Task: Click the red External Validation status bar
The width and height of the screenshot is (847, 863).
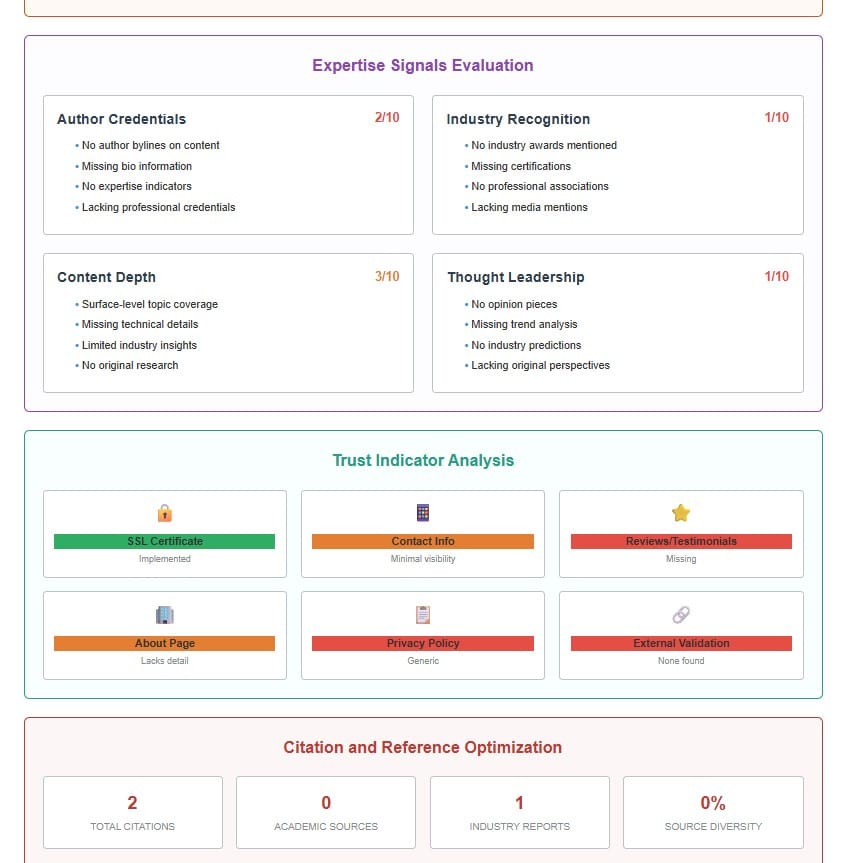Action: (681, 643)
